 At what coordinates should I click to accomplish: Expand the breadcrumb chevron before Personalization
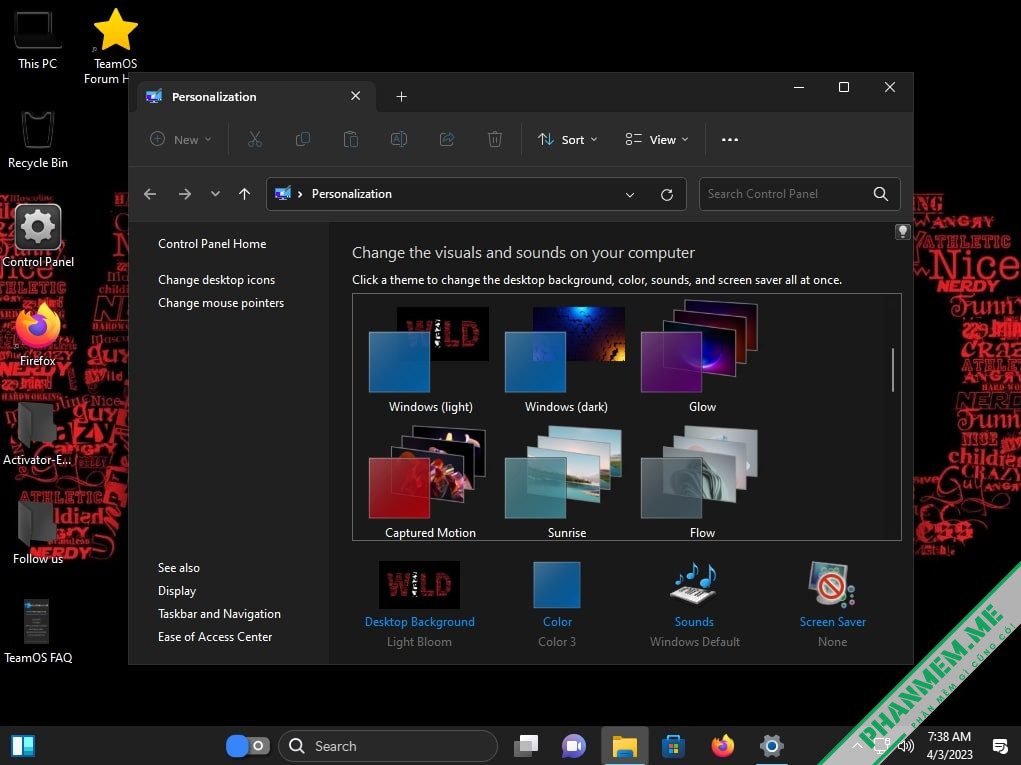(300, 194)
